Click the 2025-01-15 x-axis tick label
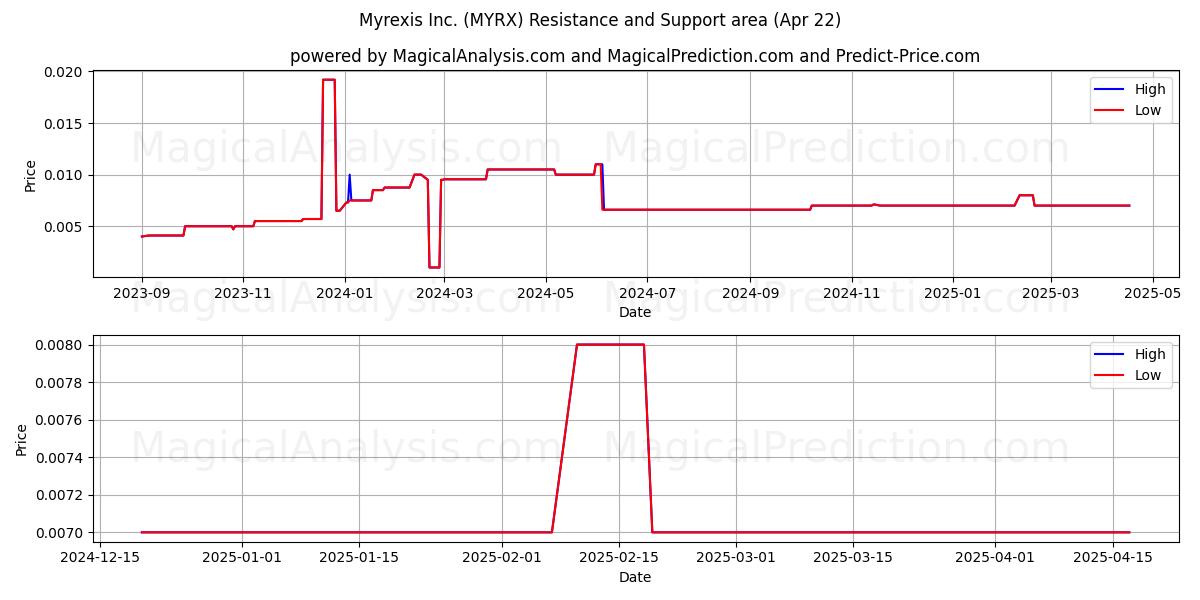The width and height of the screenshot is (1200, 600). (x=357, y=559)
